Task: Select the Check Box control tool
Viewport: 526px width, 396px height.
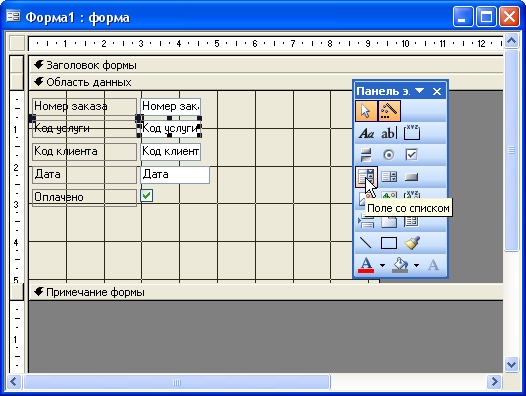Action: pos(412,155)
